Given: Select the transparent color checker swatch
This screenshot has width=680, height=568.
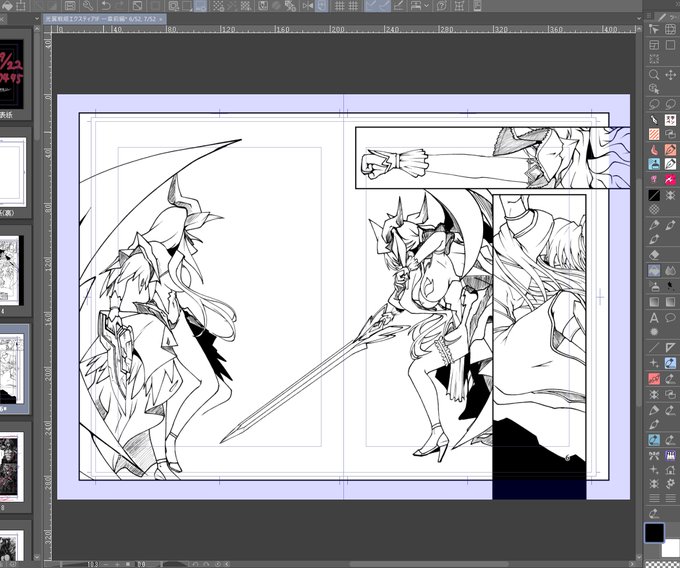Looking at the screenshot, I should click(x=662, y=564).
